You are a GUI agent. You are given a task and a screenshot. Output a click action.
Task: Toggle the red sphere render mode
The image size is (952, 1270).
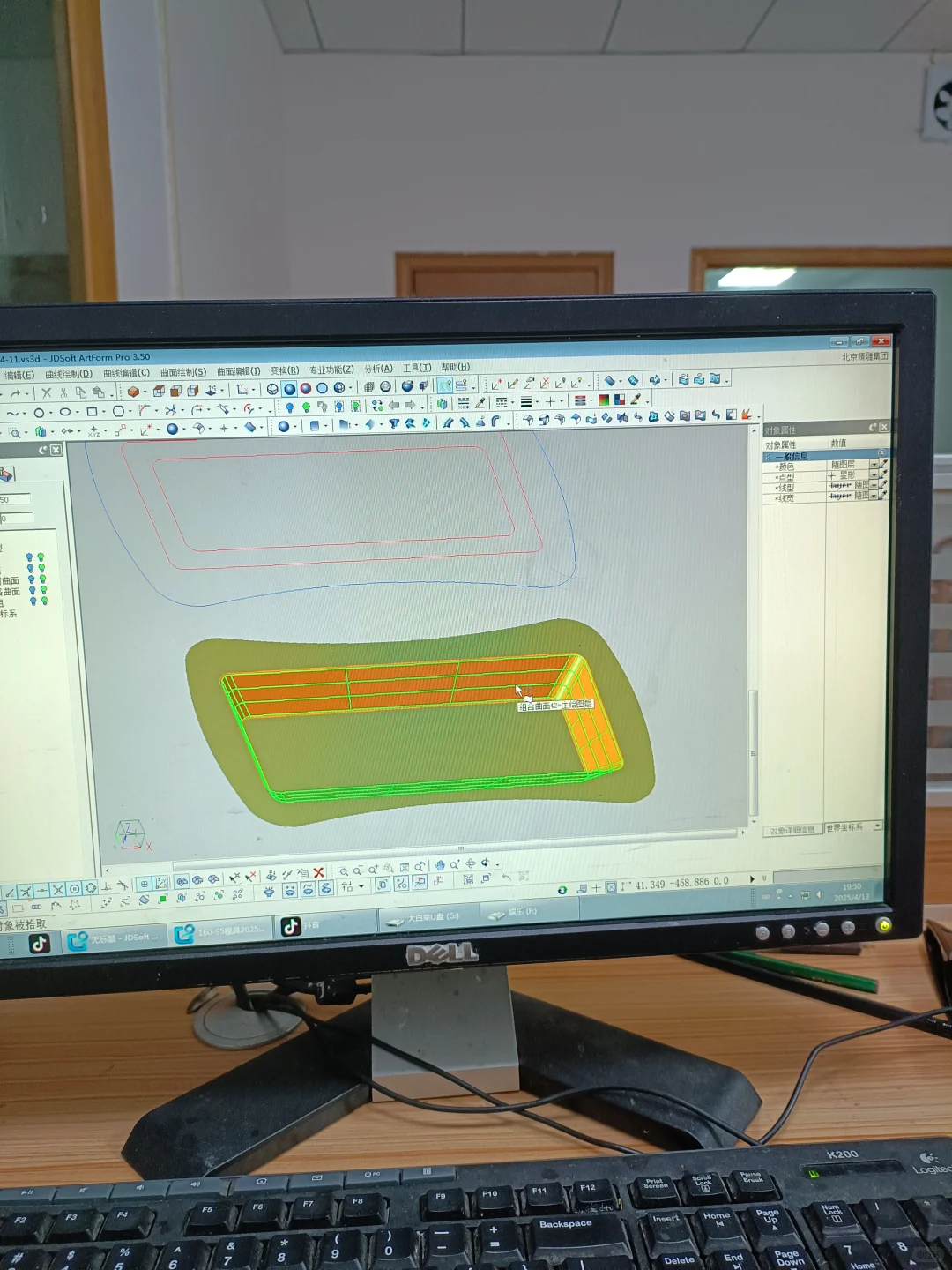click(x=305, y=389)
